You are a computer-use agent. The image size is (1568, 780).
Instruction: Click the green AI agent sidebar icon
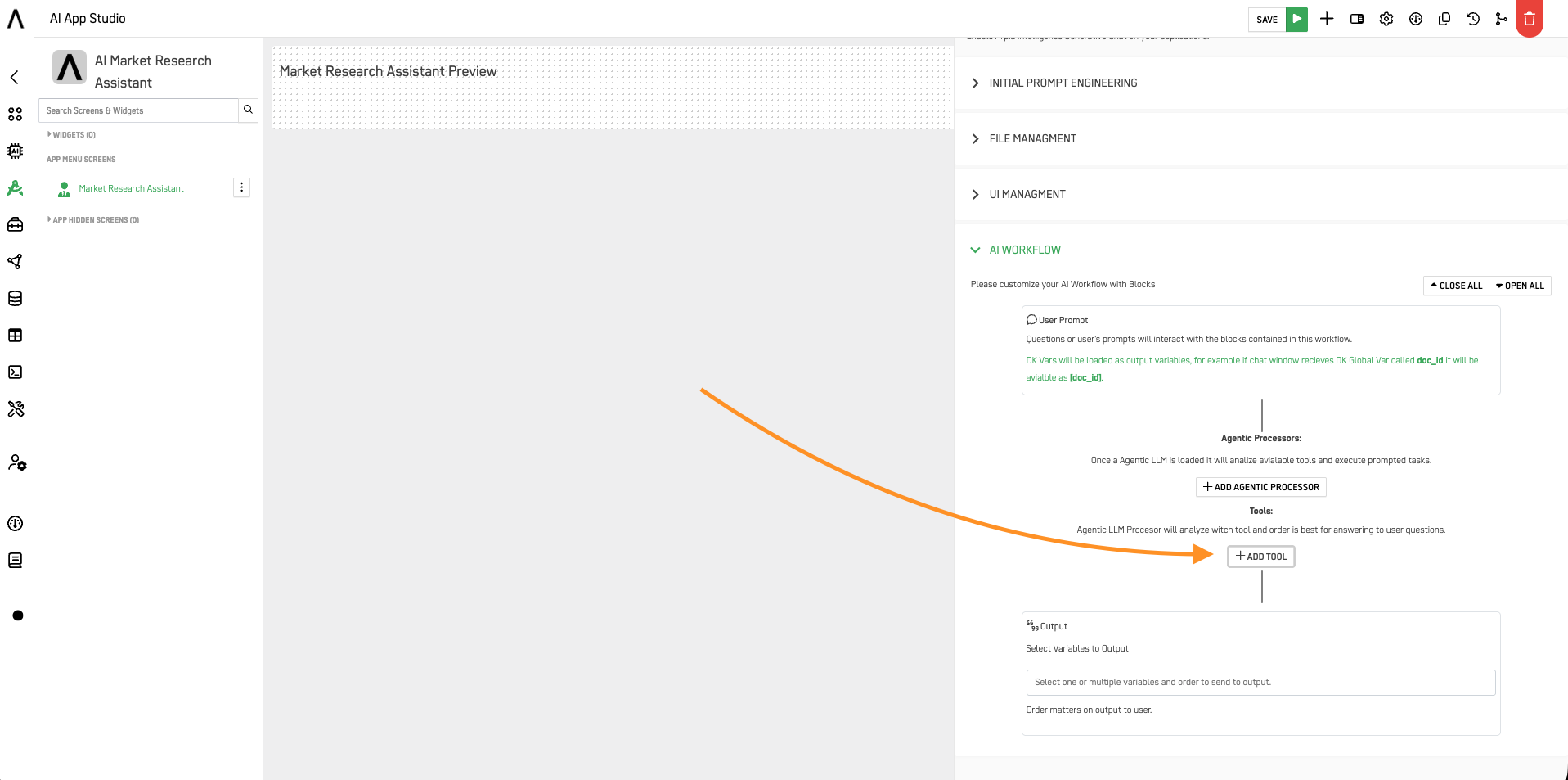click(15, 188)
